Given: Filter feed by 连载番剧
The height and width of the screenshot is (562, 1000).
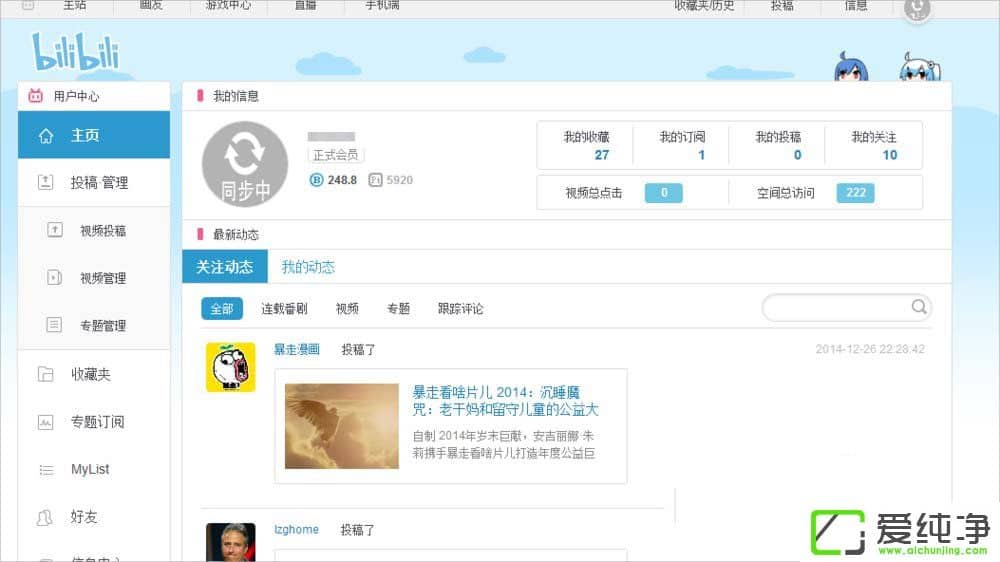Looking at the screenshot, I should click(x=284, y=309).
